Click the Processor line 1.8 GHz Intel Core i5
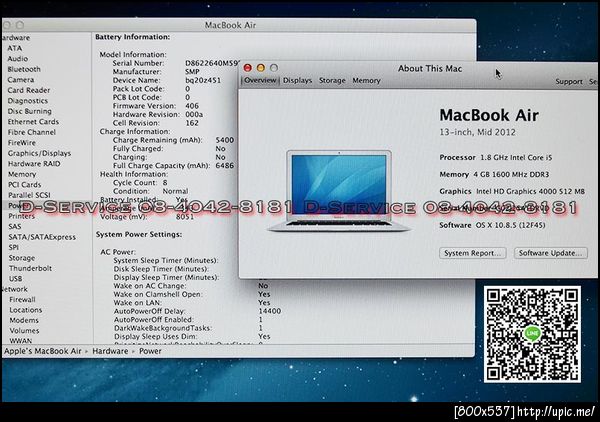 point(496,157)
